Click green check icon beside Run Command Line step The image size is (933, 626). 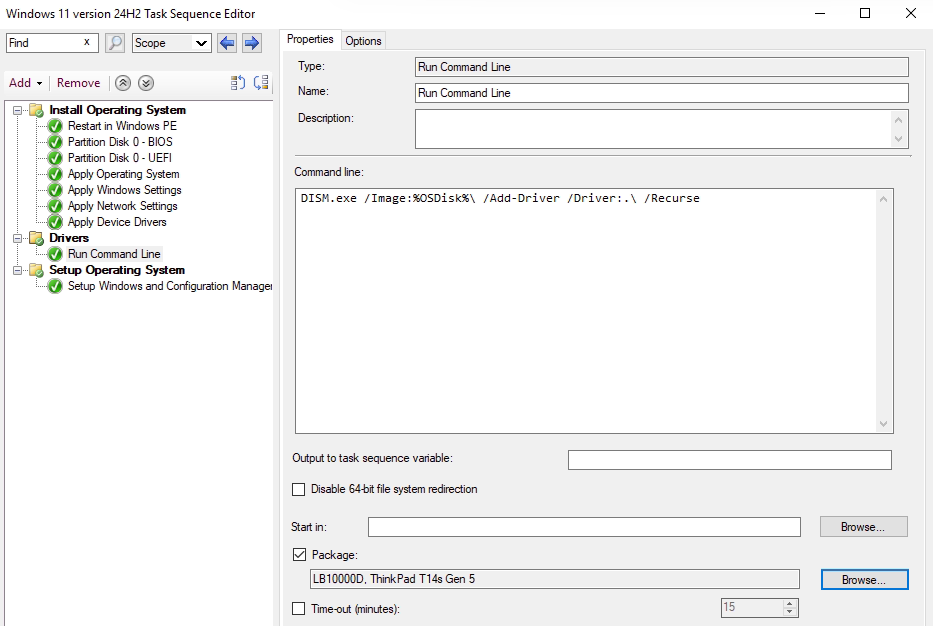[55, 254]
